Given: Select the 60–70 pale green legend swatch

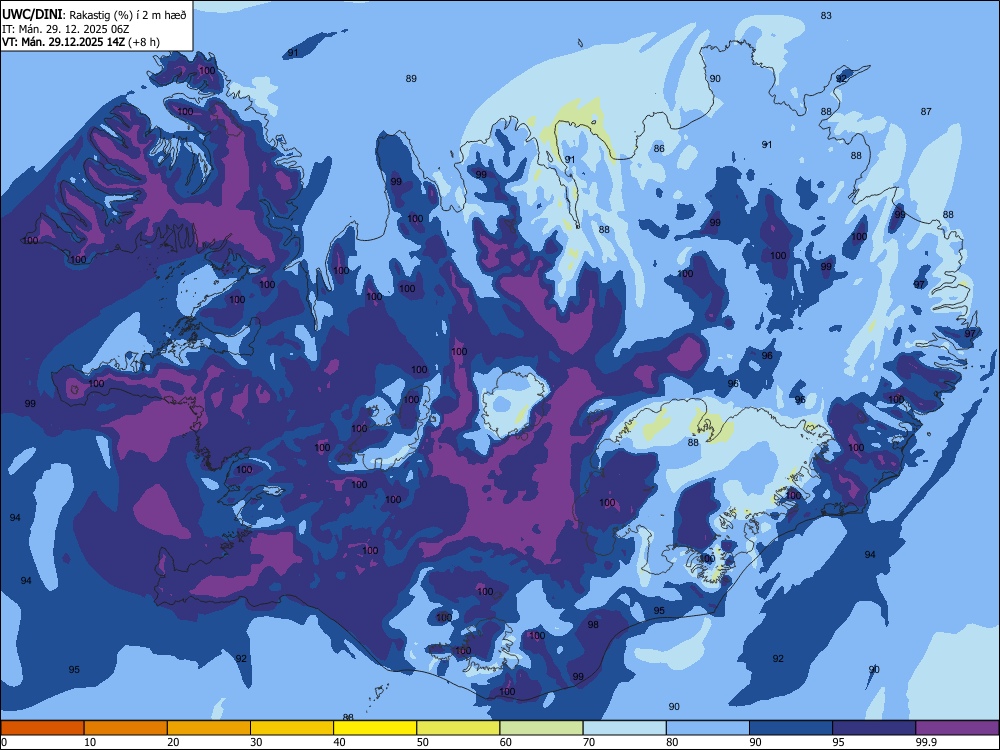Looking at the screenshot, I should 541,728.
